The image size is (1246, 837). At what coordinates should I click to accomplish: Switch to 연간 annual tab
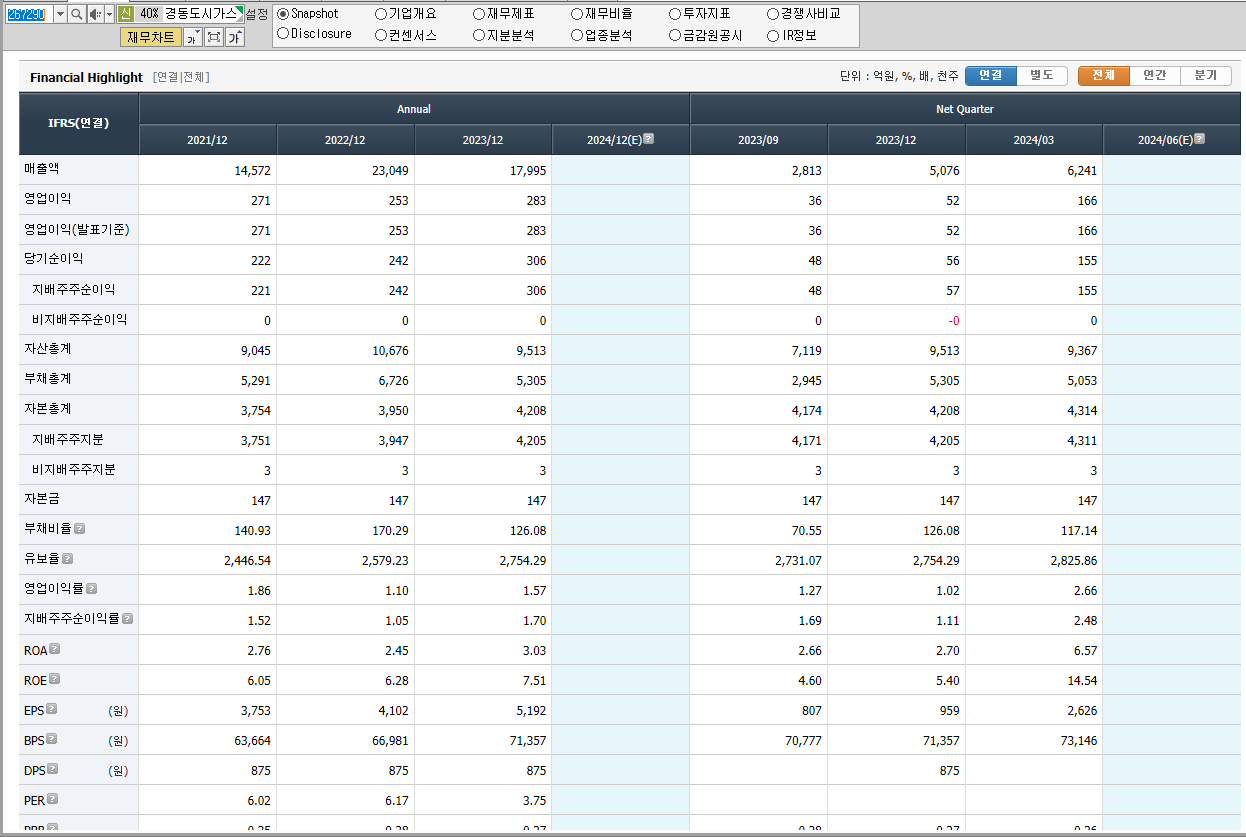pyautogui.click(x=1155, y=75)
